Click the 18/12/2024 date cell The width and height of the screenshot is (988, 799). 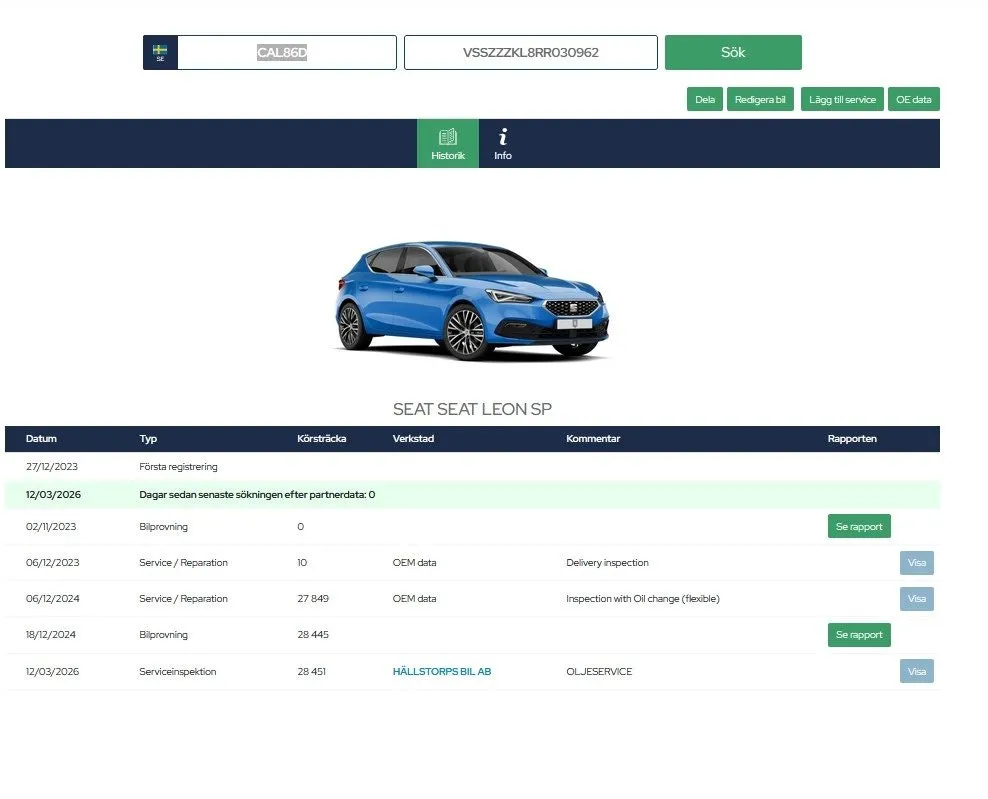coord(50,635)
